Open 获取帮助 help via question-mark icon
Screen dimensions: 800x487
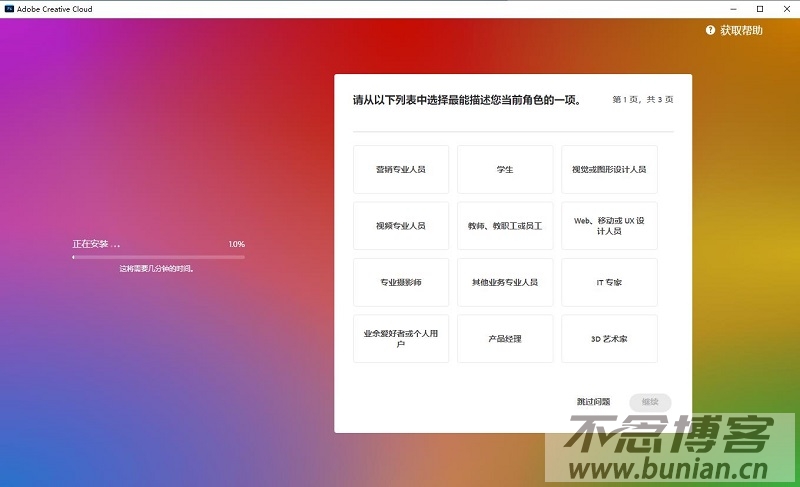coord(711,31)
